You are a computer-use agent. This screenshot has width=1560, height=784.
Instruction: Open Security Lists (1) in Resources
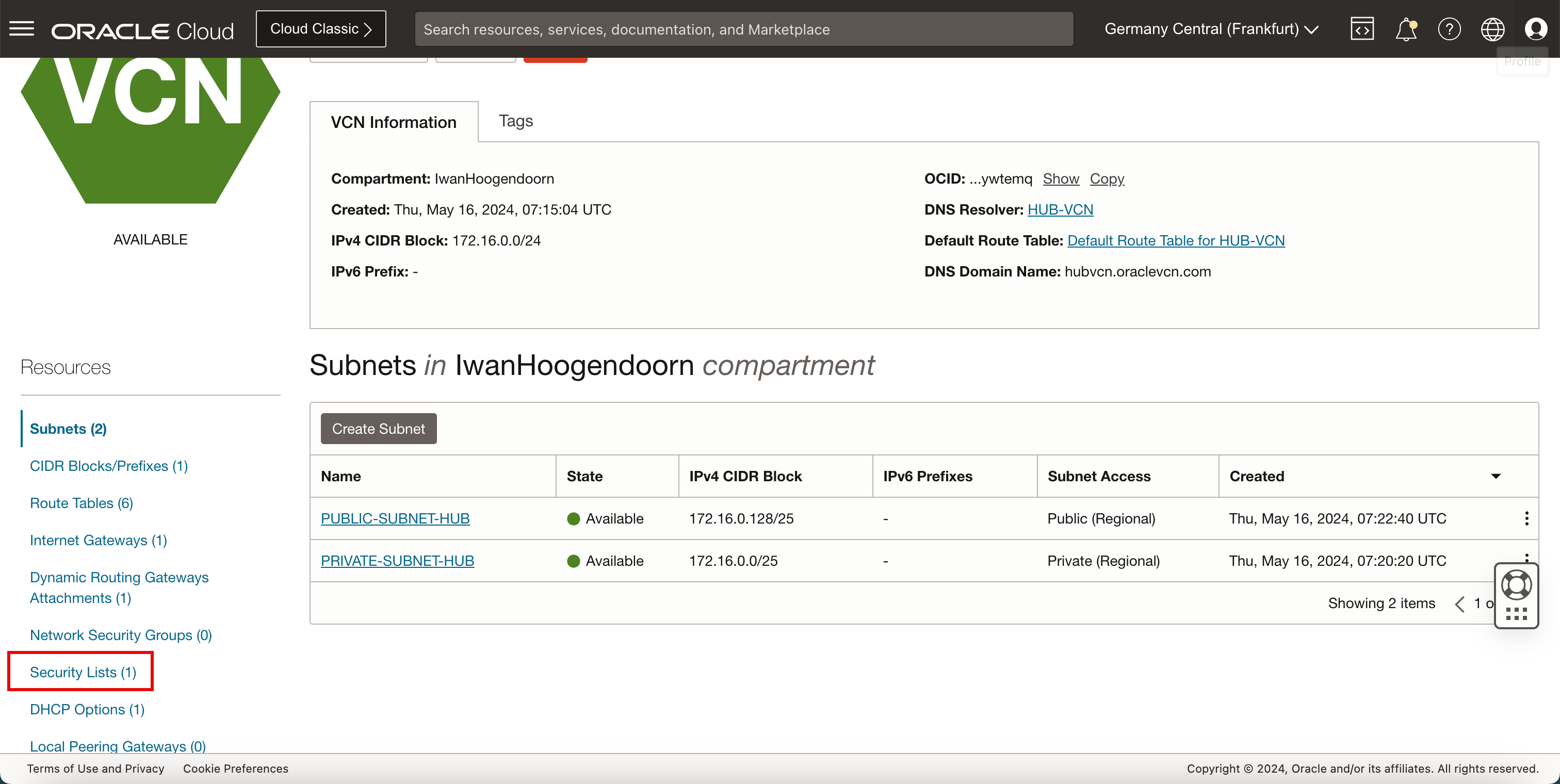(83, 672)
